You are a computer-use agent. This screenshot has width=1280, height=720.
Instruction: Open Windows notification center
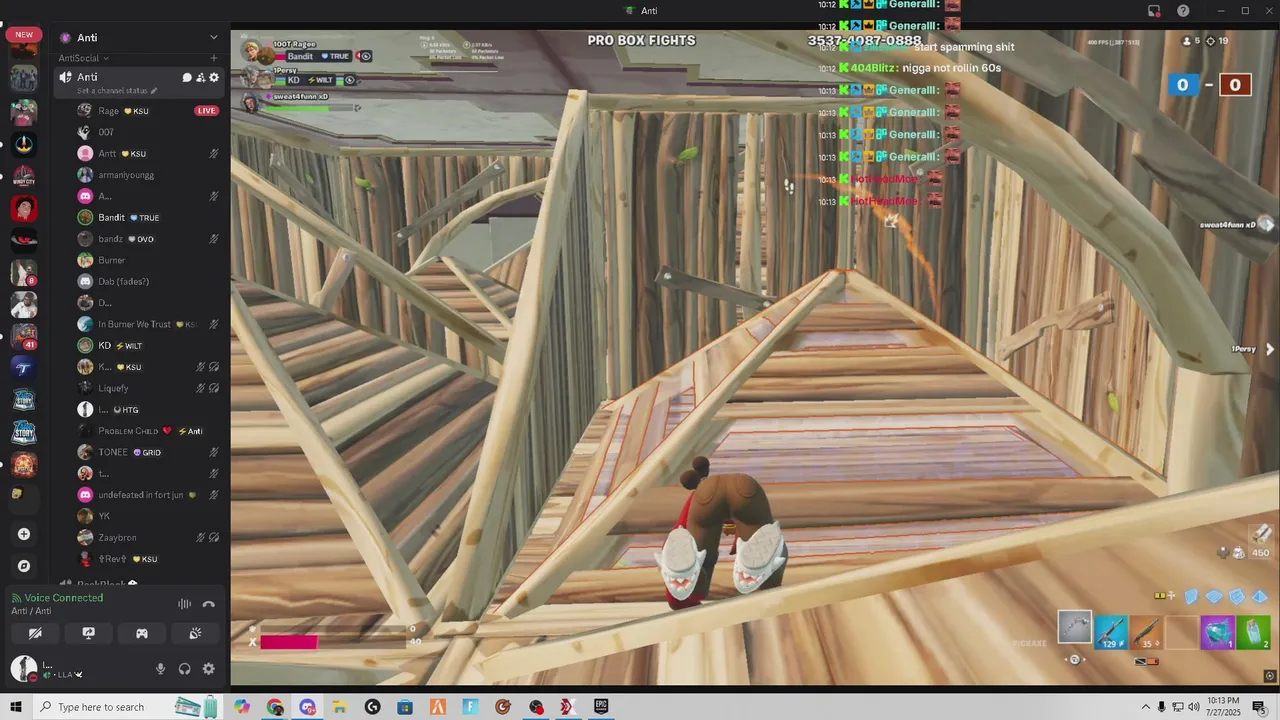[1259, 707]
